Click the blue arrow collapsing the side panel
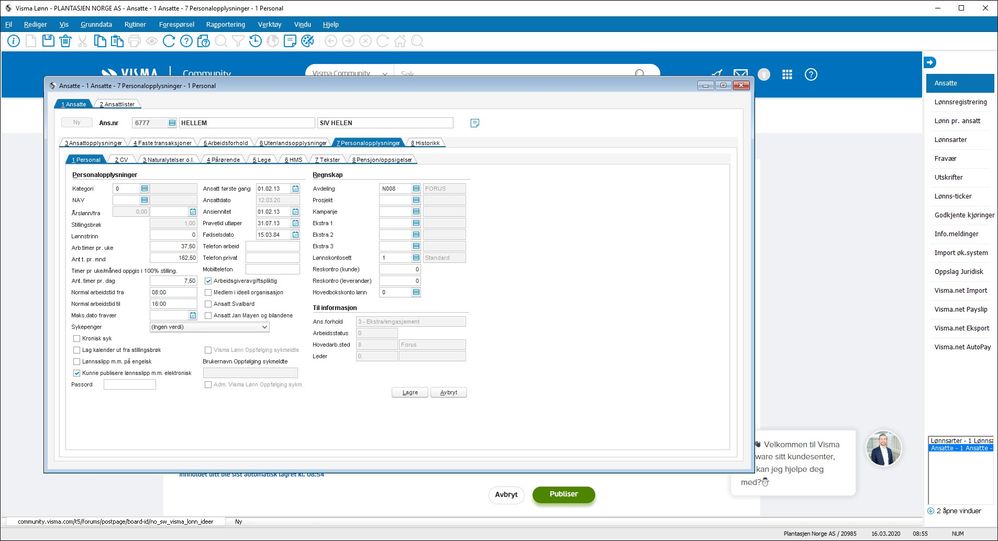998x541 pixels. pyautogui.click(x=930, y=62)
